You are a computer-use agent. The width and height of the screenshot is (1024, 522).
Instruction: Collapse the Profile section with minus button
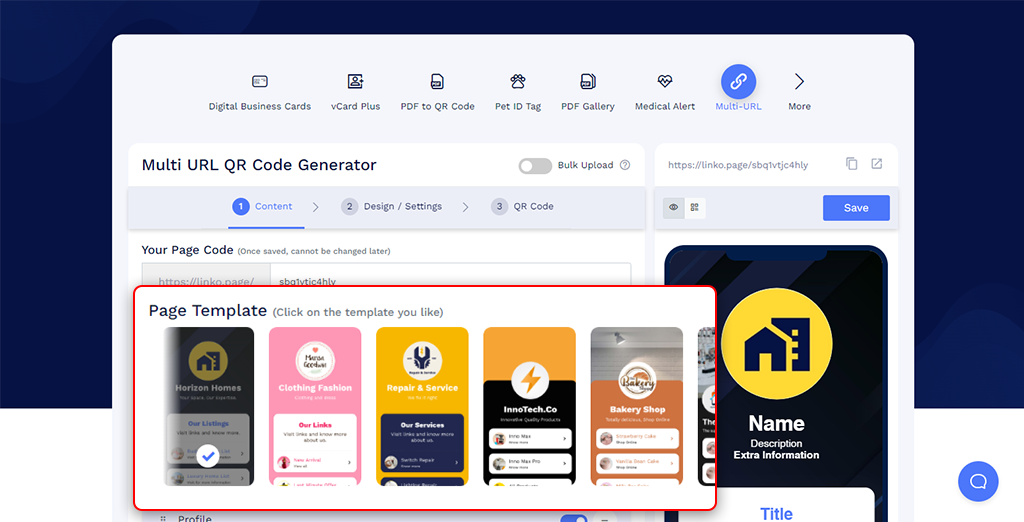605,518
